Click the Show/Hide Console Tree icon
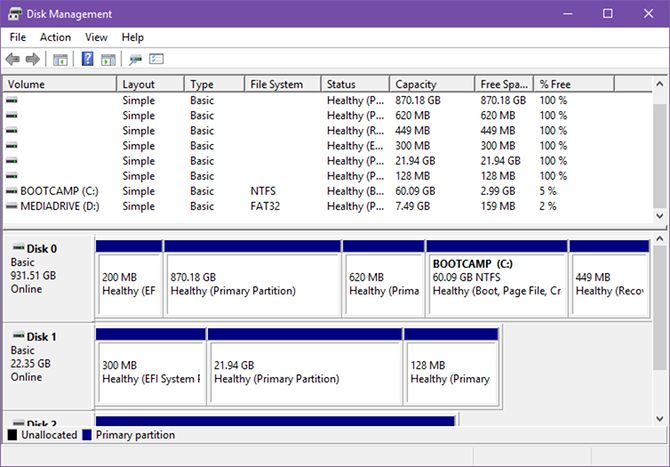Screen dimensions: 670x467 point(61,60)
